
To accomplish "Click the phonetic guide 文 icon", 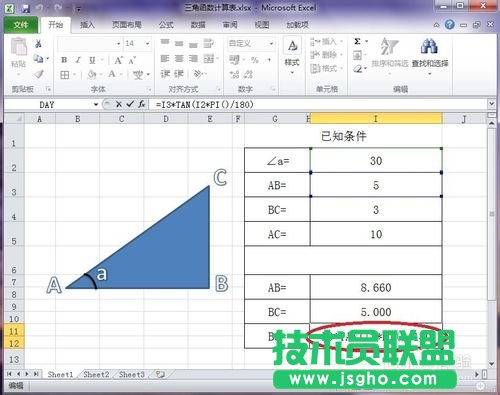I will pos(138,75).
